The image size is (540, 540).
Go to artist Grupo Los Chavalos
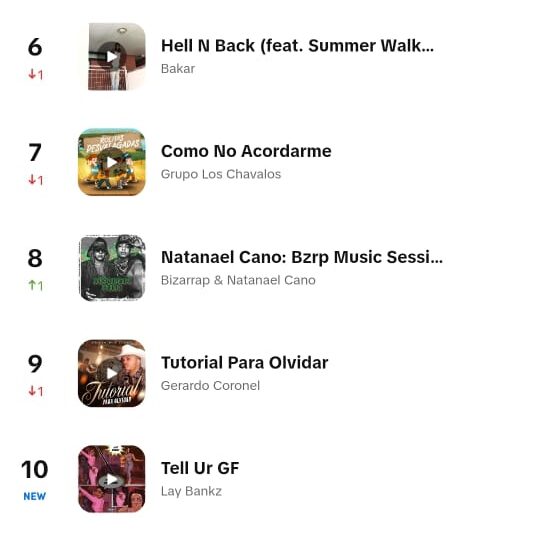[221, 174]
